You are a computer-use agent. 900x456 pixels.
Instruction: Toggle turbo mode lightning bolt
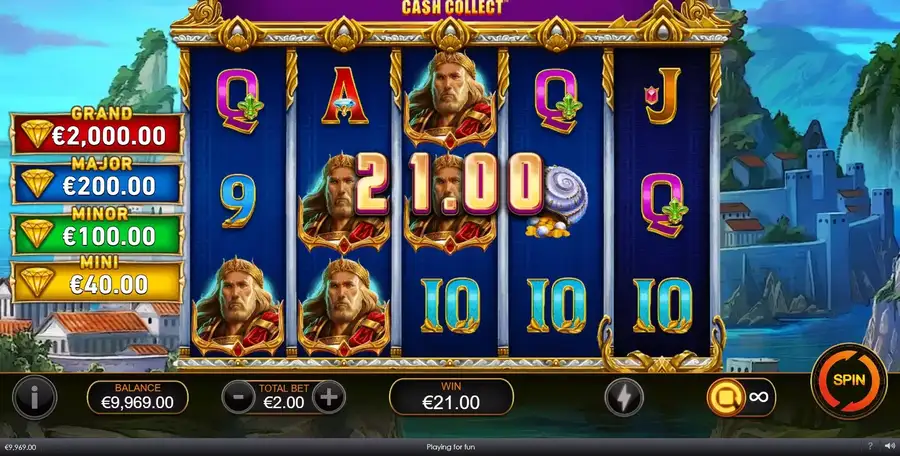[x=624, y=397]
